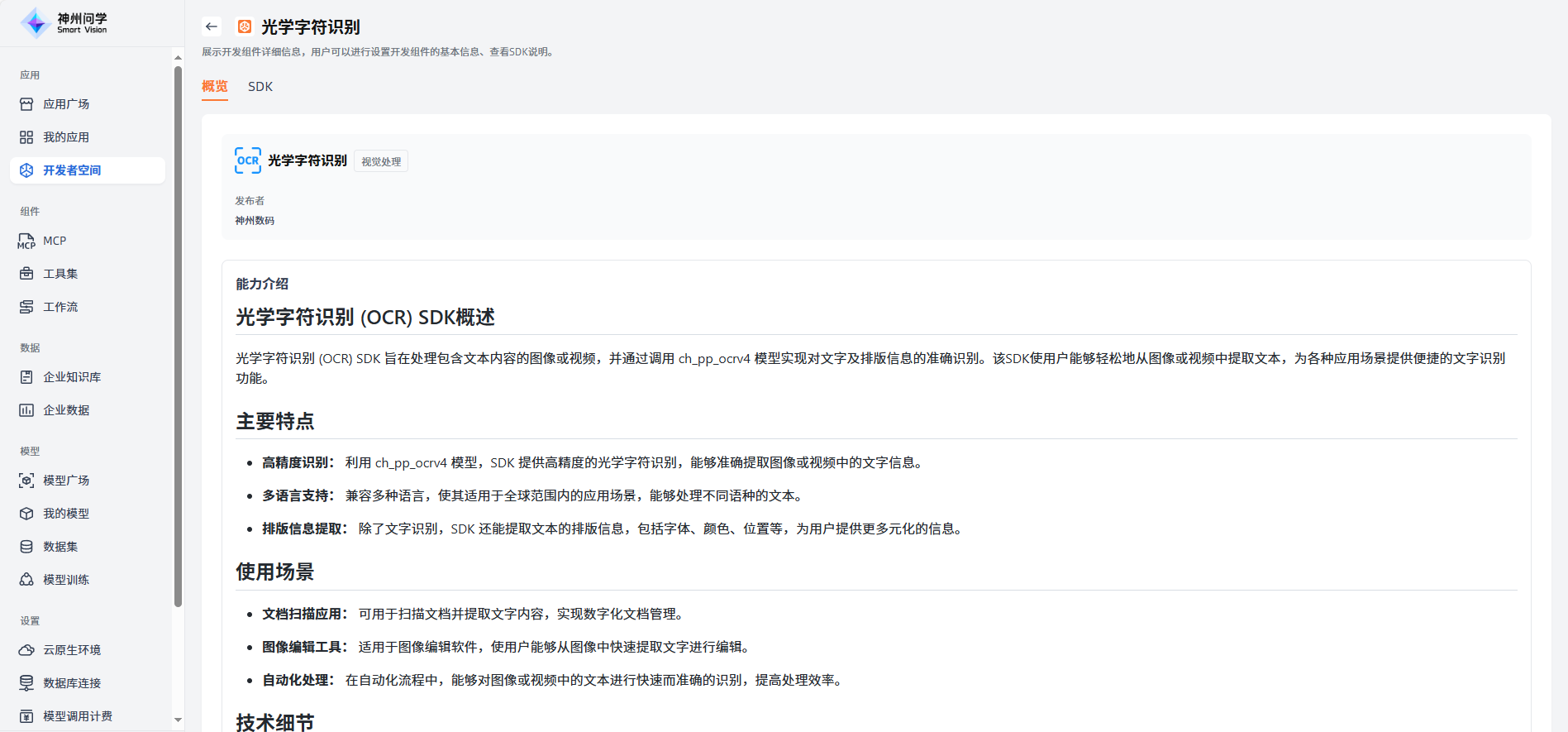
Task: Click the 工作流 workflow icon
Action: 26,307
